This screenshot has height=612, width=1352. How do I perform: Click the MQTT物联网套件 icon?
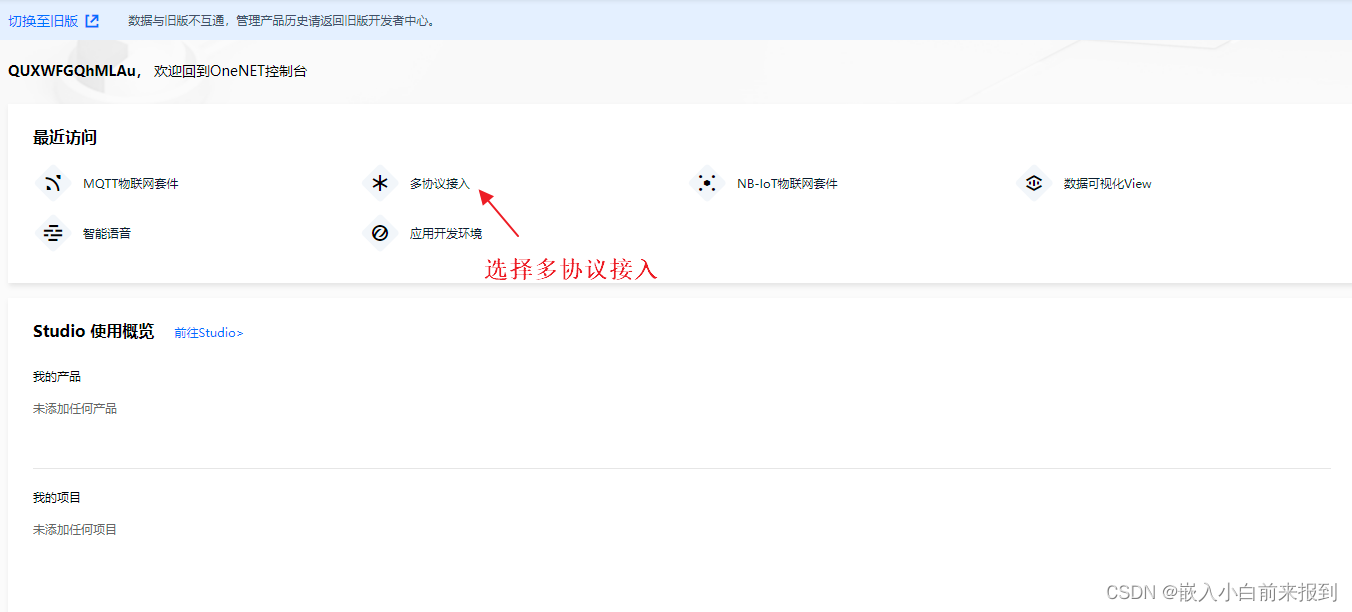[53, 184]
